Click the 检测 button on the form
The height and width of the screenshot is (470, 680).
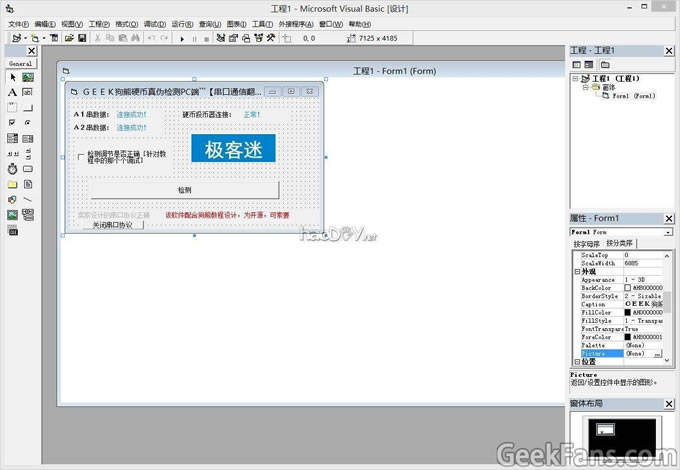pyautogui.click(x=184, y=190)
